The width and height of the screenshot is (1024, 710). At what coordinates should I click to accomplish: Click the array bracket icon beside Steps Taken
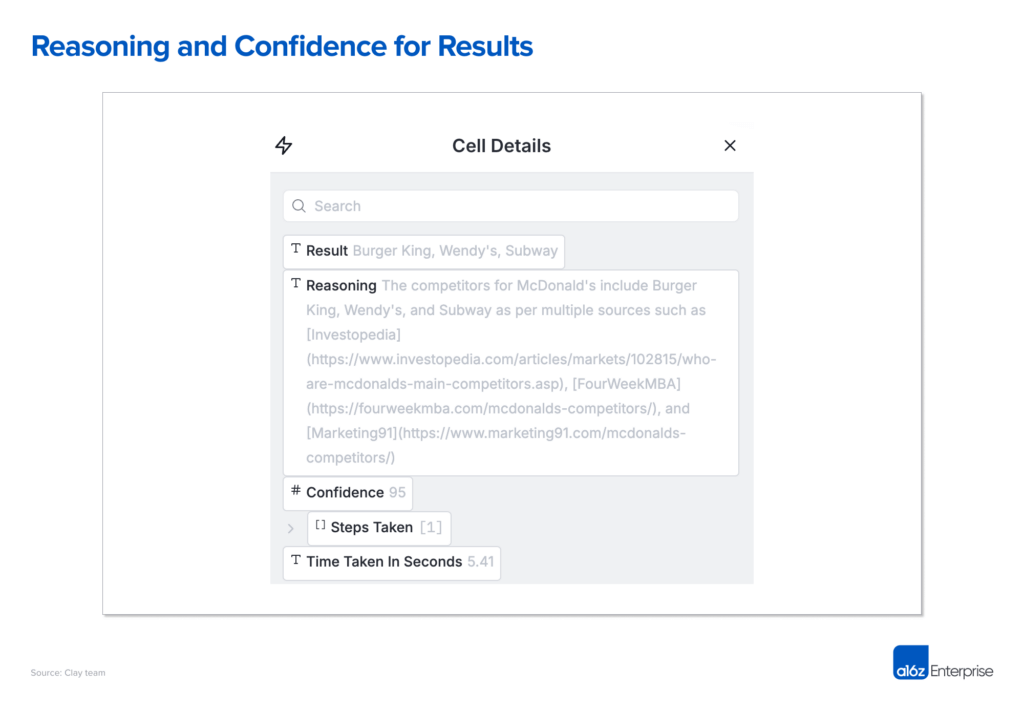(x=320, y=525)
